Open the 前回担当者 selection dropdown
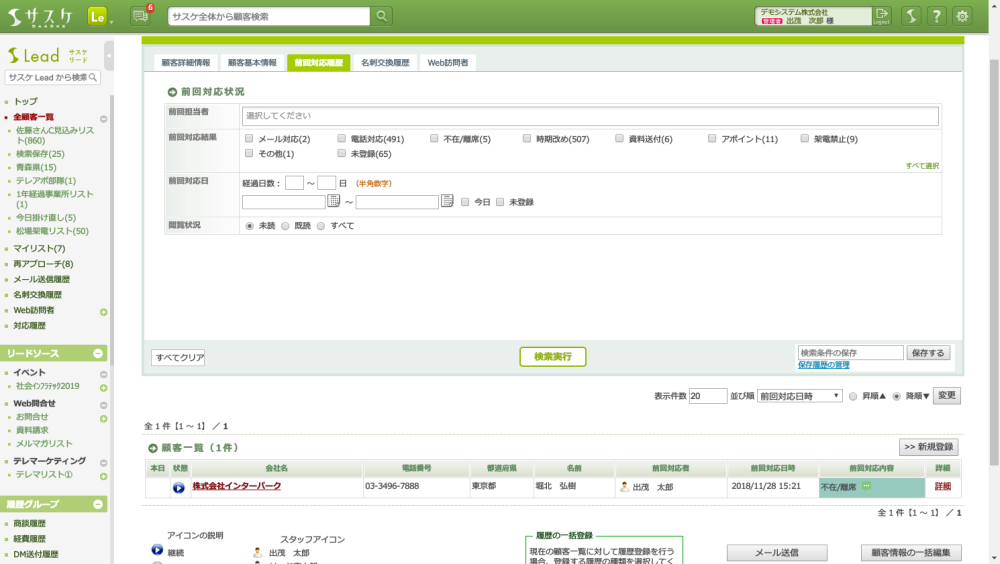Image resolution: width=1000 pixels, height=564 pixels. tap(590, 116)
